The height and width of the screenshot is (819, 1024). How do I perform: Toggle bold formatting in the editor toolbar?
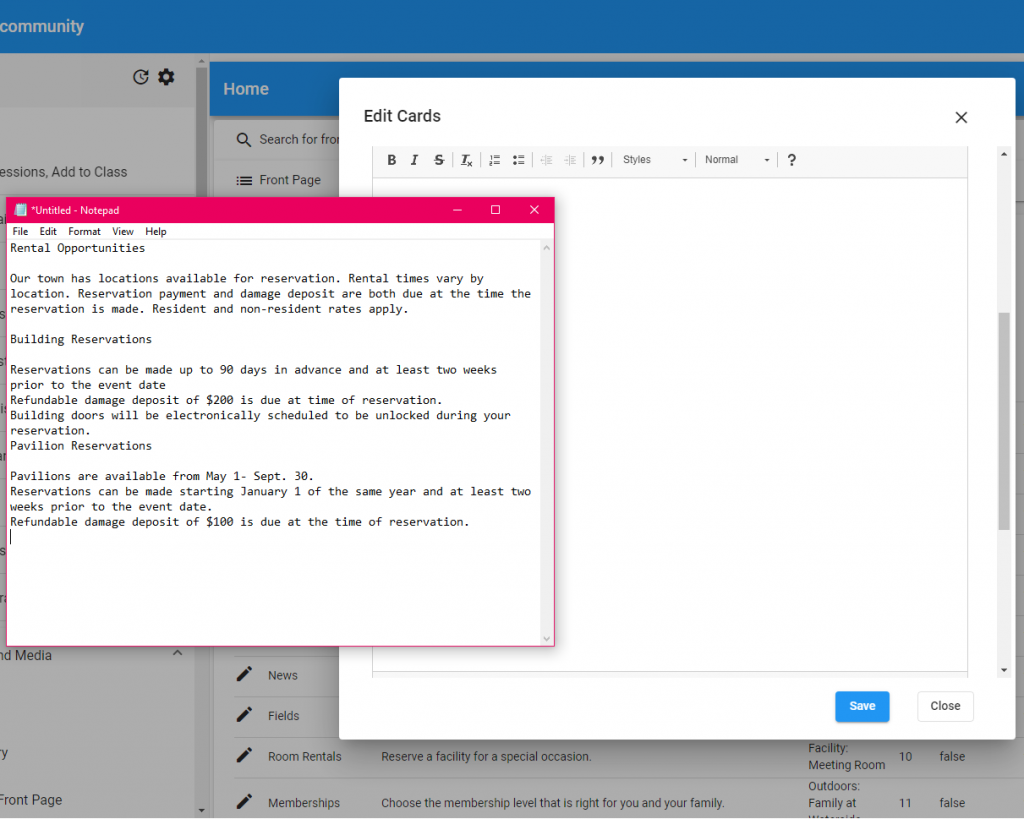pyautogui.click(x=392, y=160)
